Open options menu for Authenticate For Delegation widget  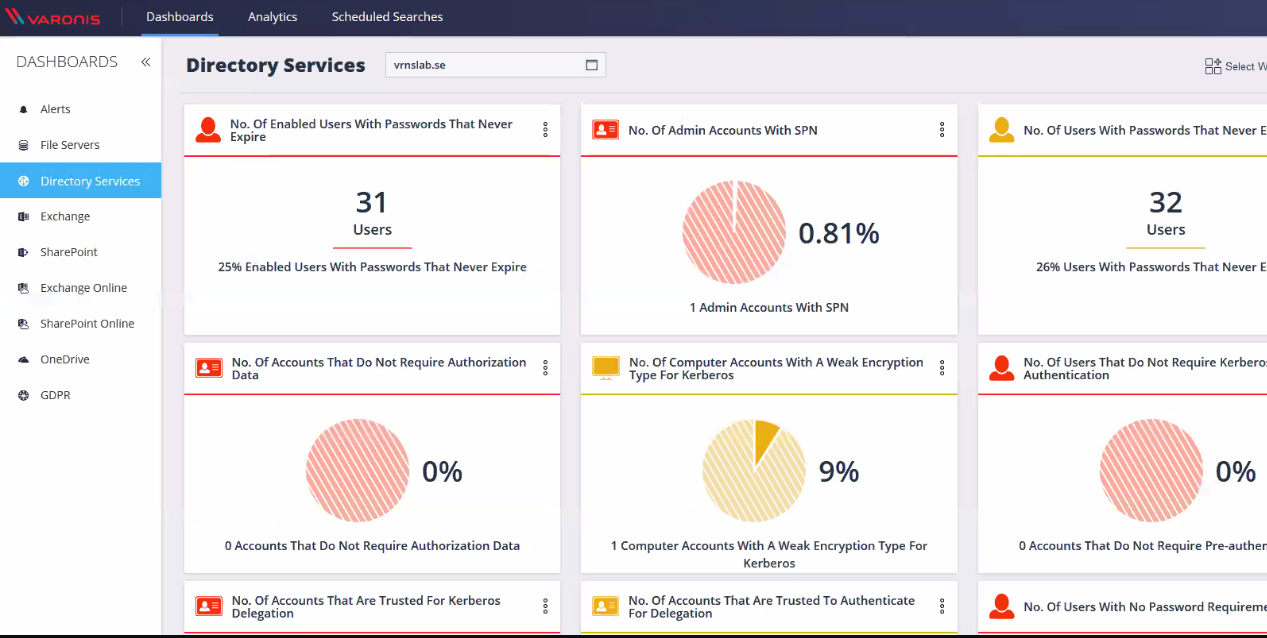(942, 606)
